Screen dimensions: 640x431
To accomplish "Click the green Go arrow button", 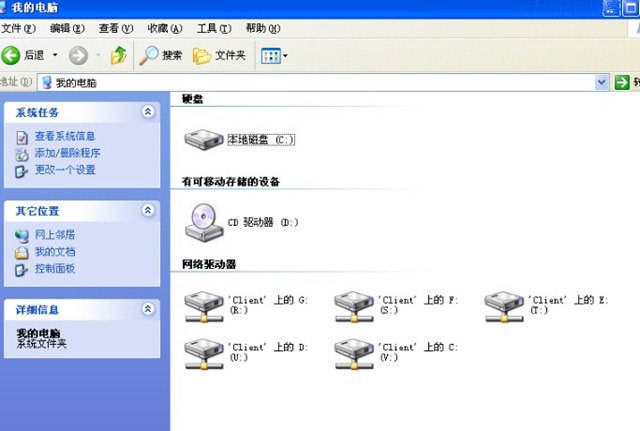I will 622,82.
